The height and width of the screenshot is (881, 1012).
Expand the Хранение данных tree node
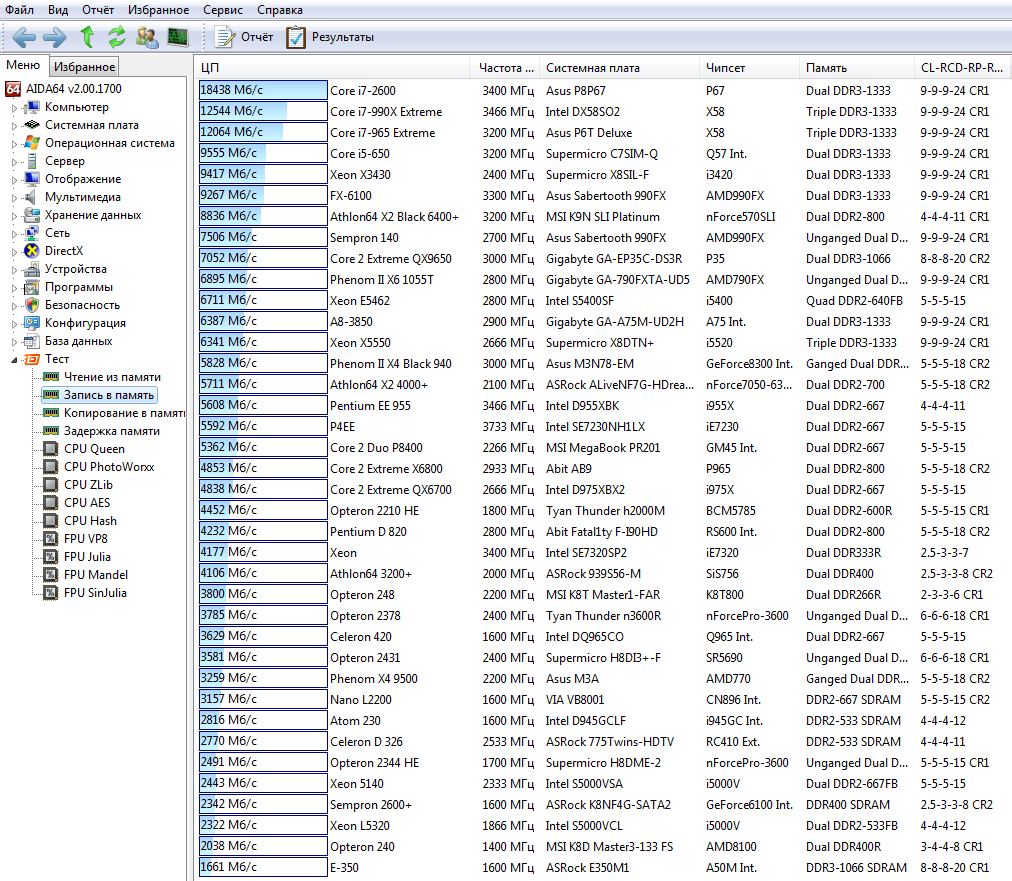pos(14,216)
